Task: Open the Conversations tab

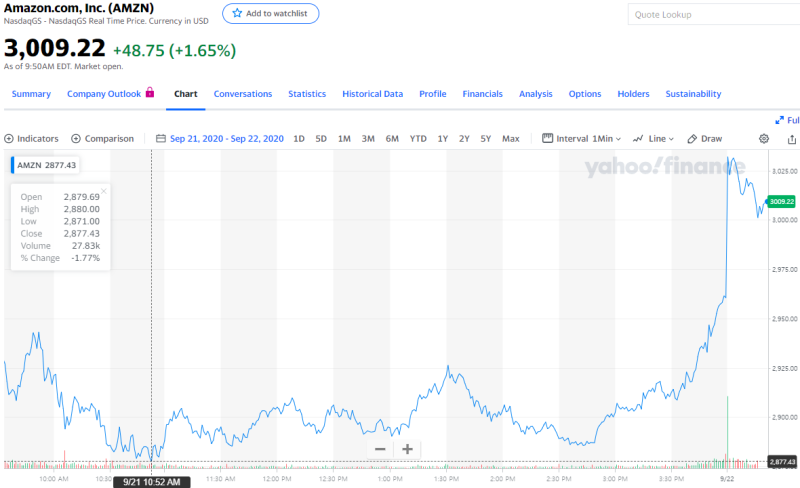Action: 243,94
